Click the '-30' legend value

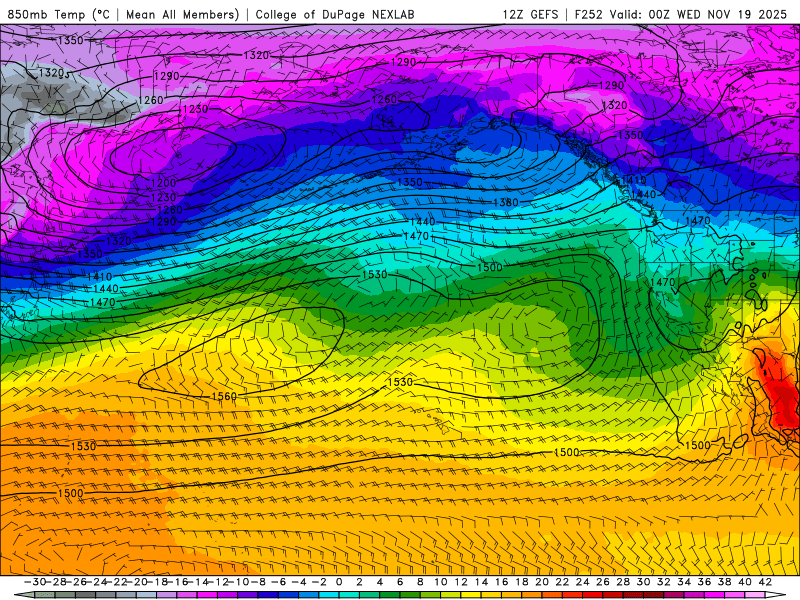[36, 582]
